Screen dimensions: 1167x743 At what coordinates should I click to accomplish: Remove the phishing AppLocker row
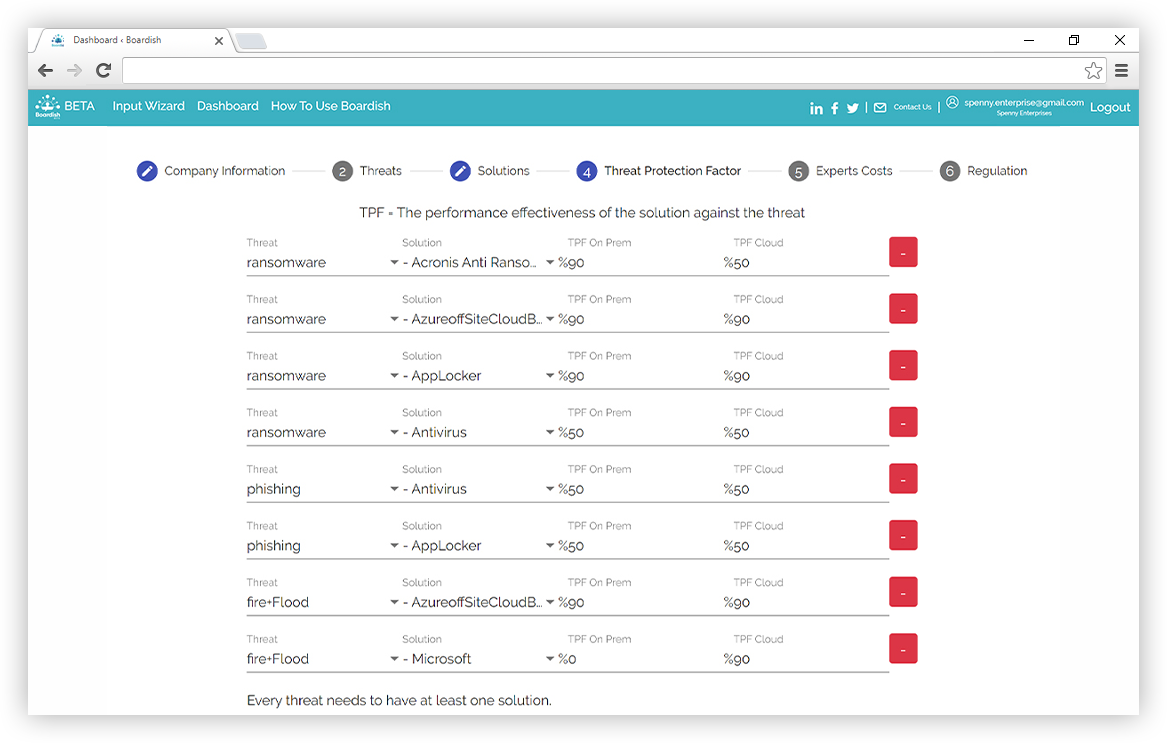click(x=903, y=535)
